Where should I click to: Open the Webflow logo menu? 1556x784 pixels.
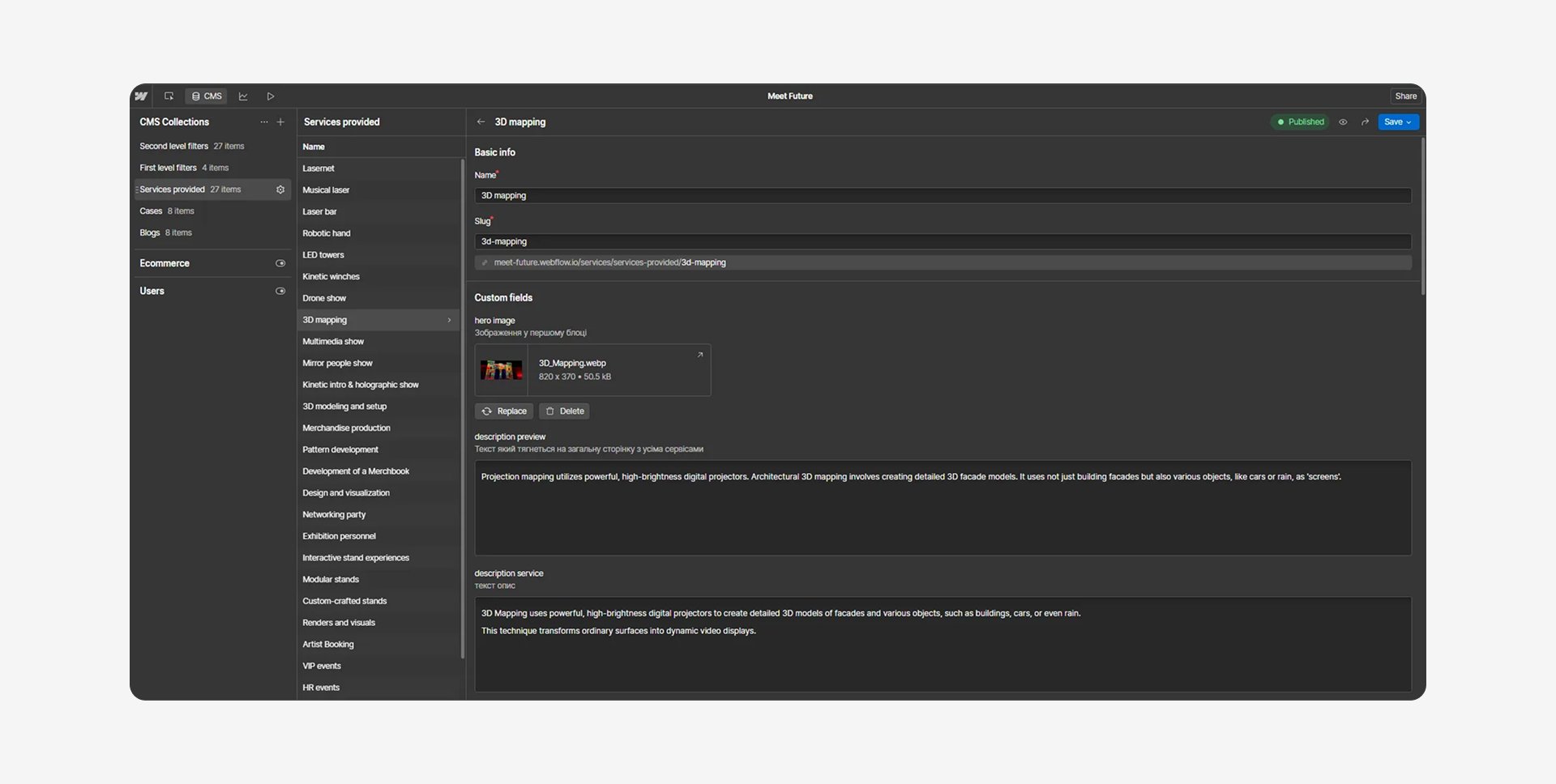pos(141,96)
